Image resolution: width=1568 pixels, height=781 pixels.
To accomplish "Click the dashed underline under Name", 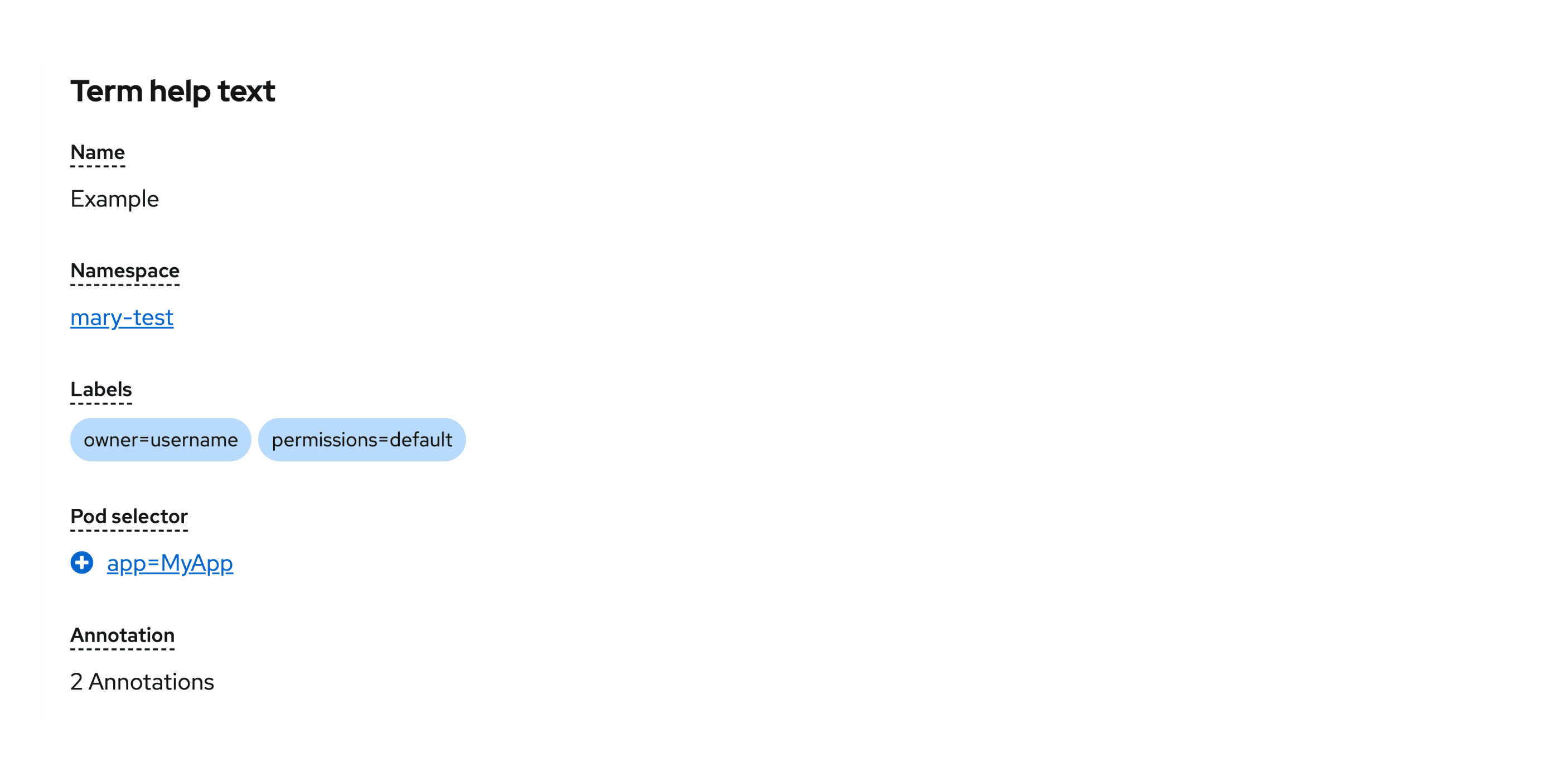I will 98,166.
